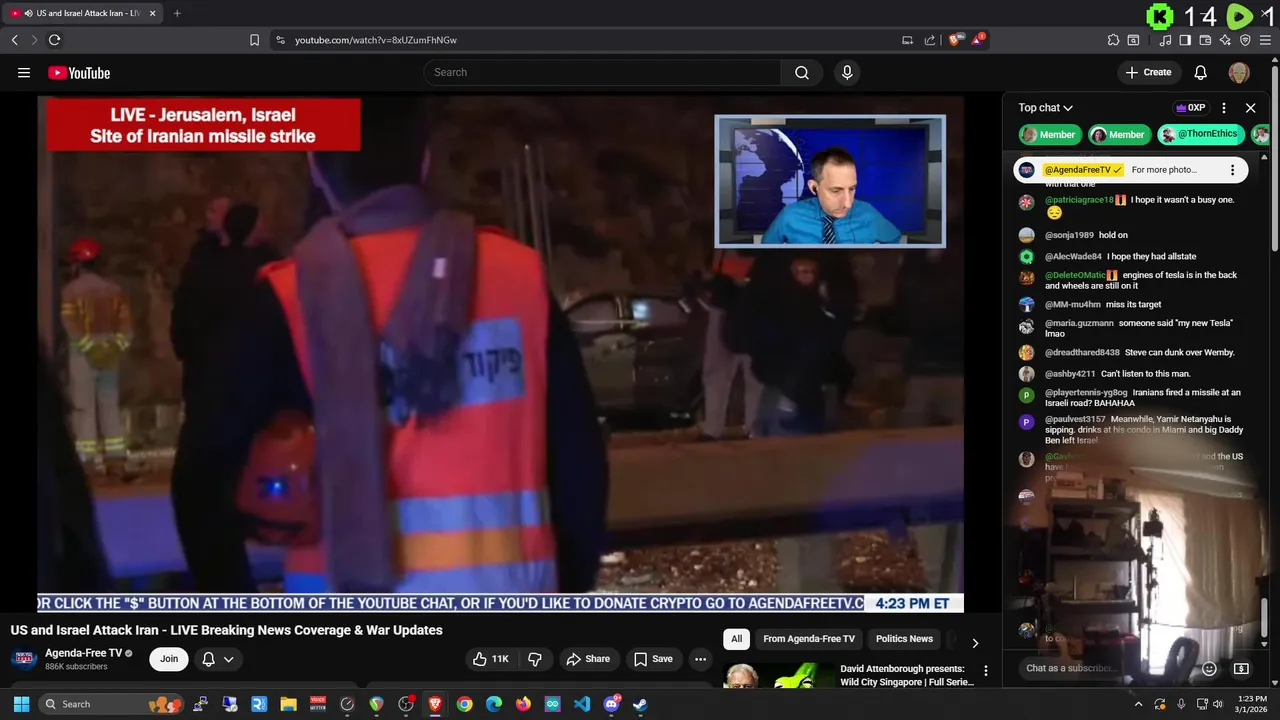Open the Brave playlist music icon

click(x=1165, y=40)
